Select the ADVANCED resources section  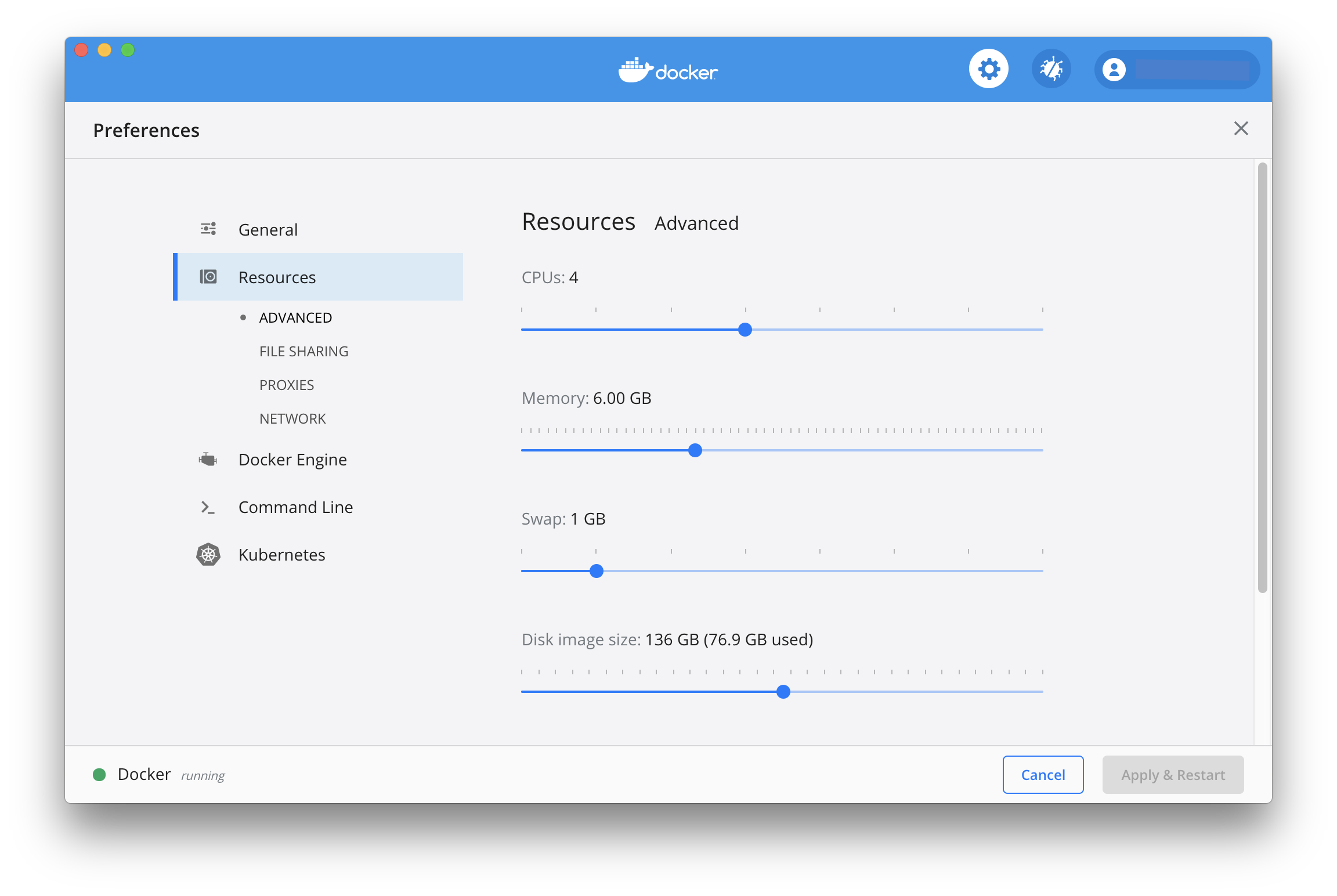tap(295, 317)
